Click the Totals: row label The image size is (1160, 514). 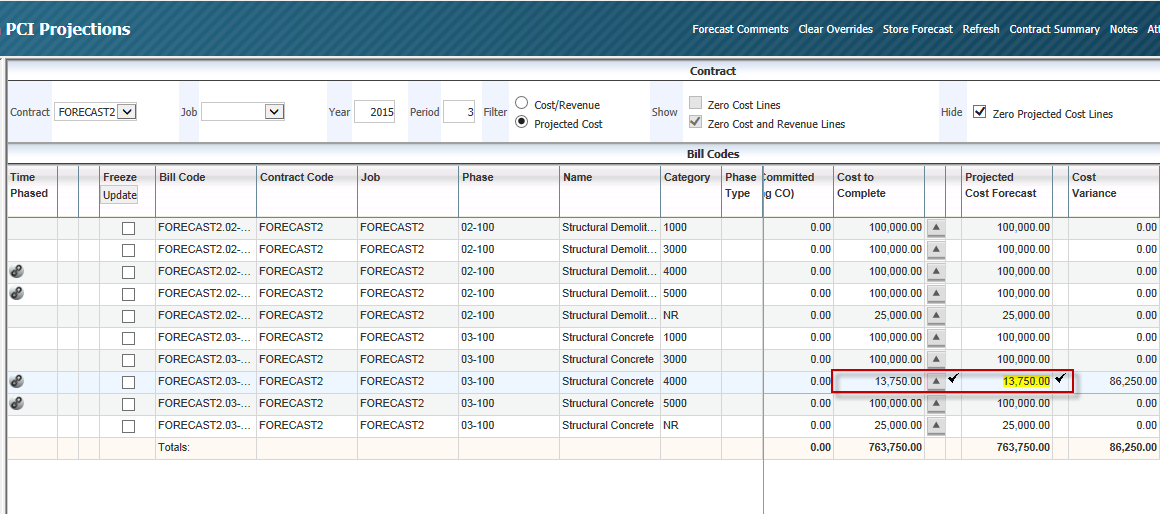pyautogui.click(x=174, y=447)
